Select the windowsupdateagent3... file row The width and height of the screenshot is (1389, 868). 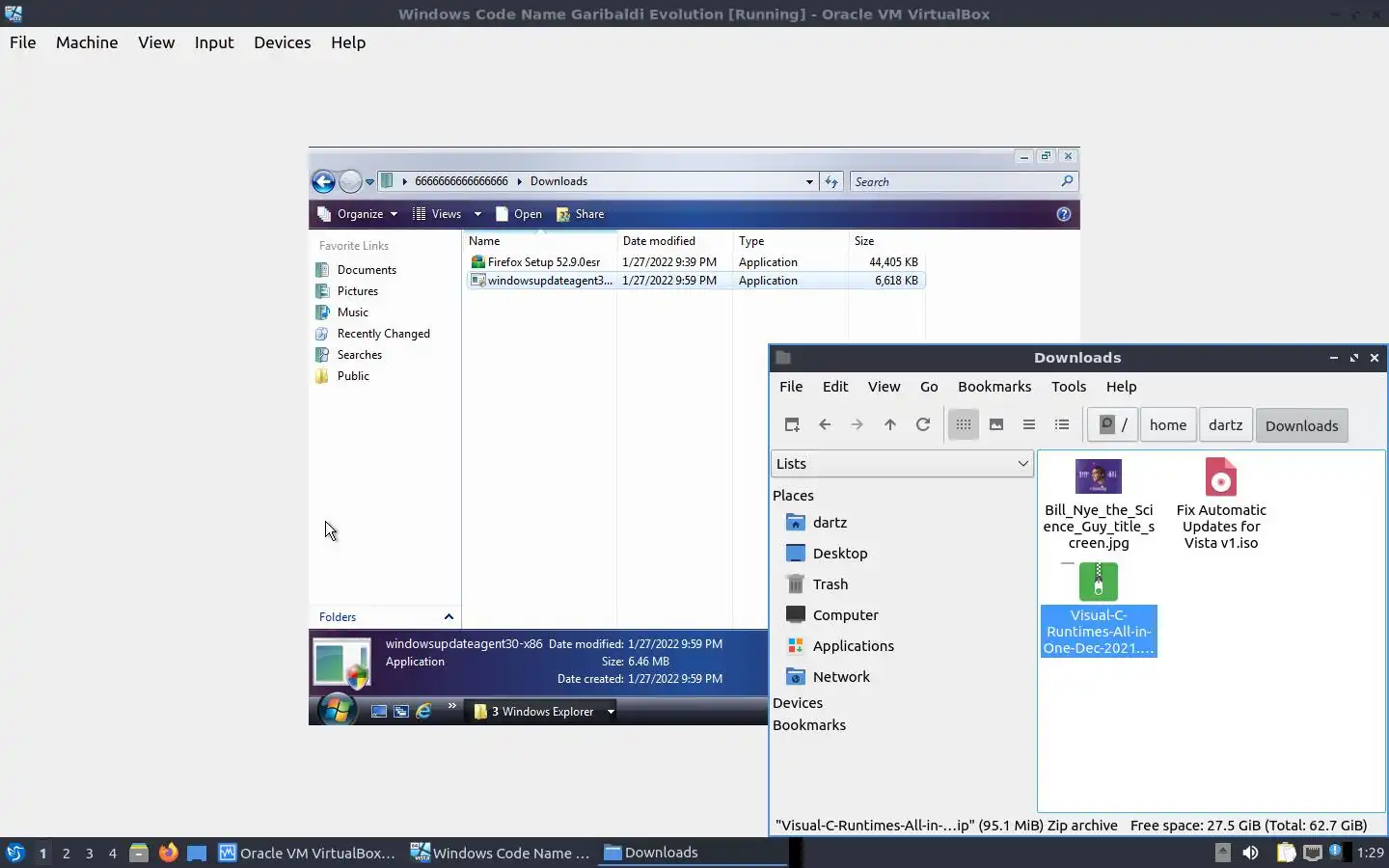tap(694, 281)
